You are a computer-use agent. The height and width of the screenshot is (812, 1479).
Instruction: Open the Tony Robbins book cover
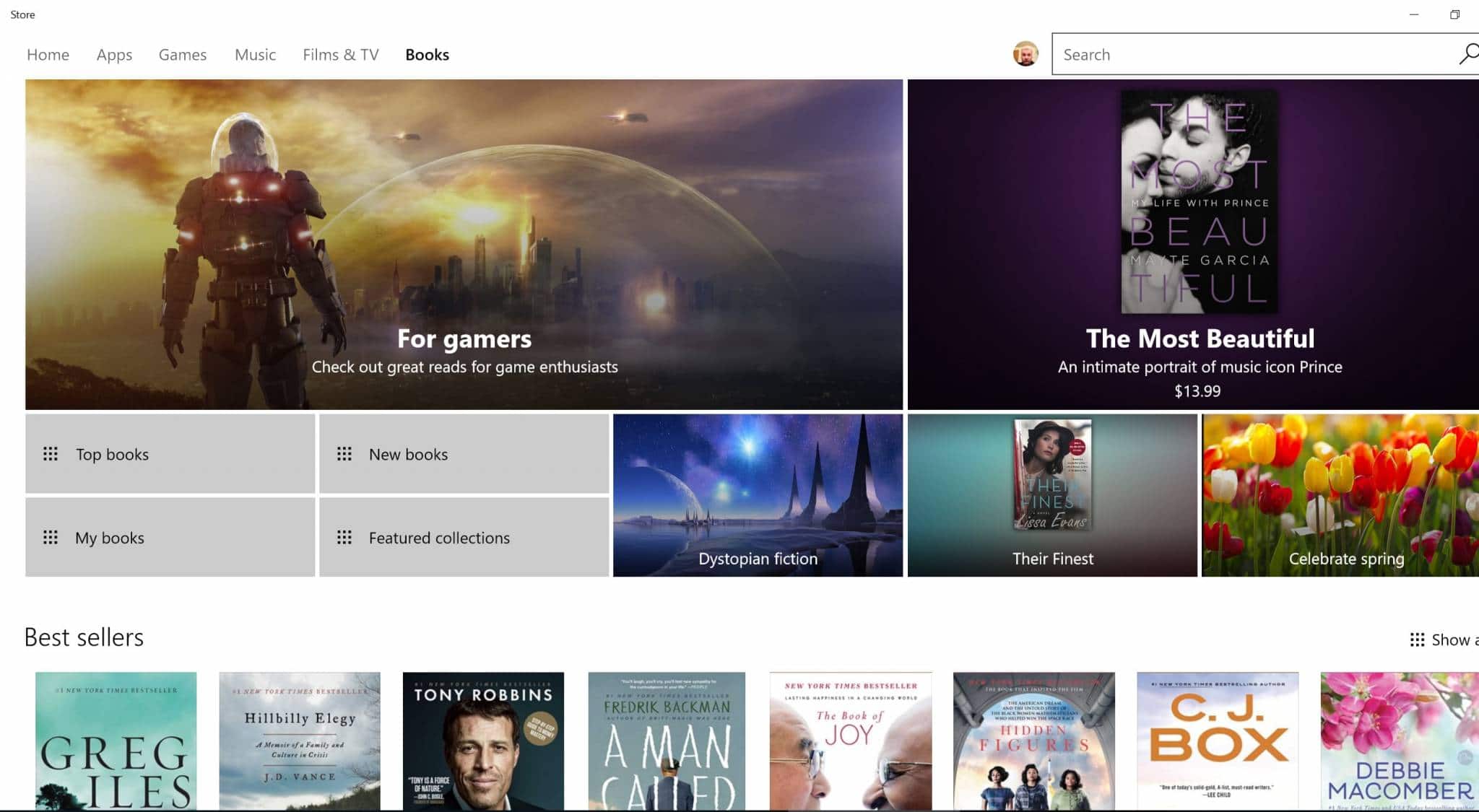(x=483, y=741)
